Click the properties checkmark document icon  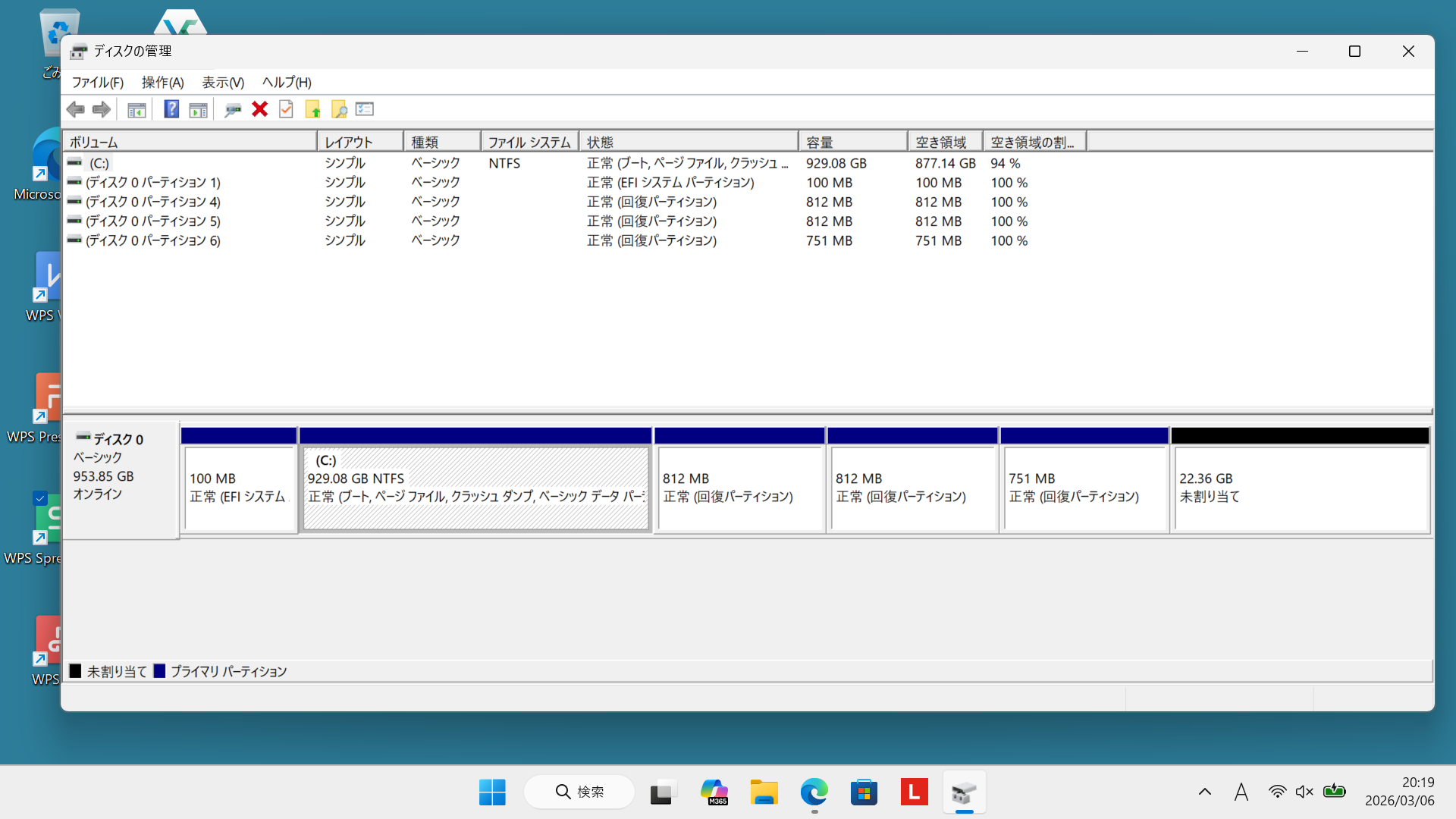coord(286,109)
